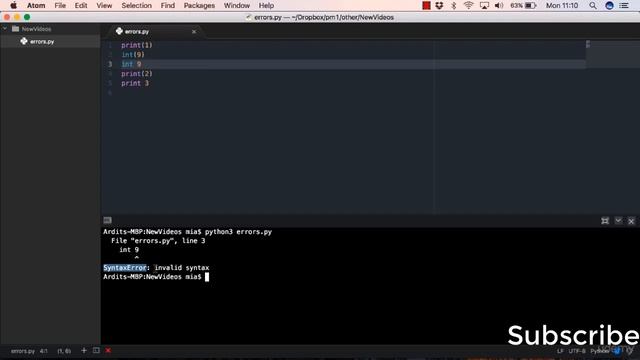The width and height of the screenshot is (640, 360).
Task: Maximize the terminal panel
Action: [x=605, y=221]
